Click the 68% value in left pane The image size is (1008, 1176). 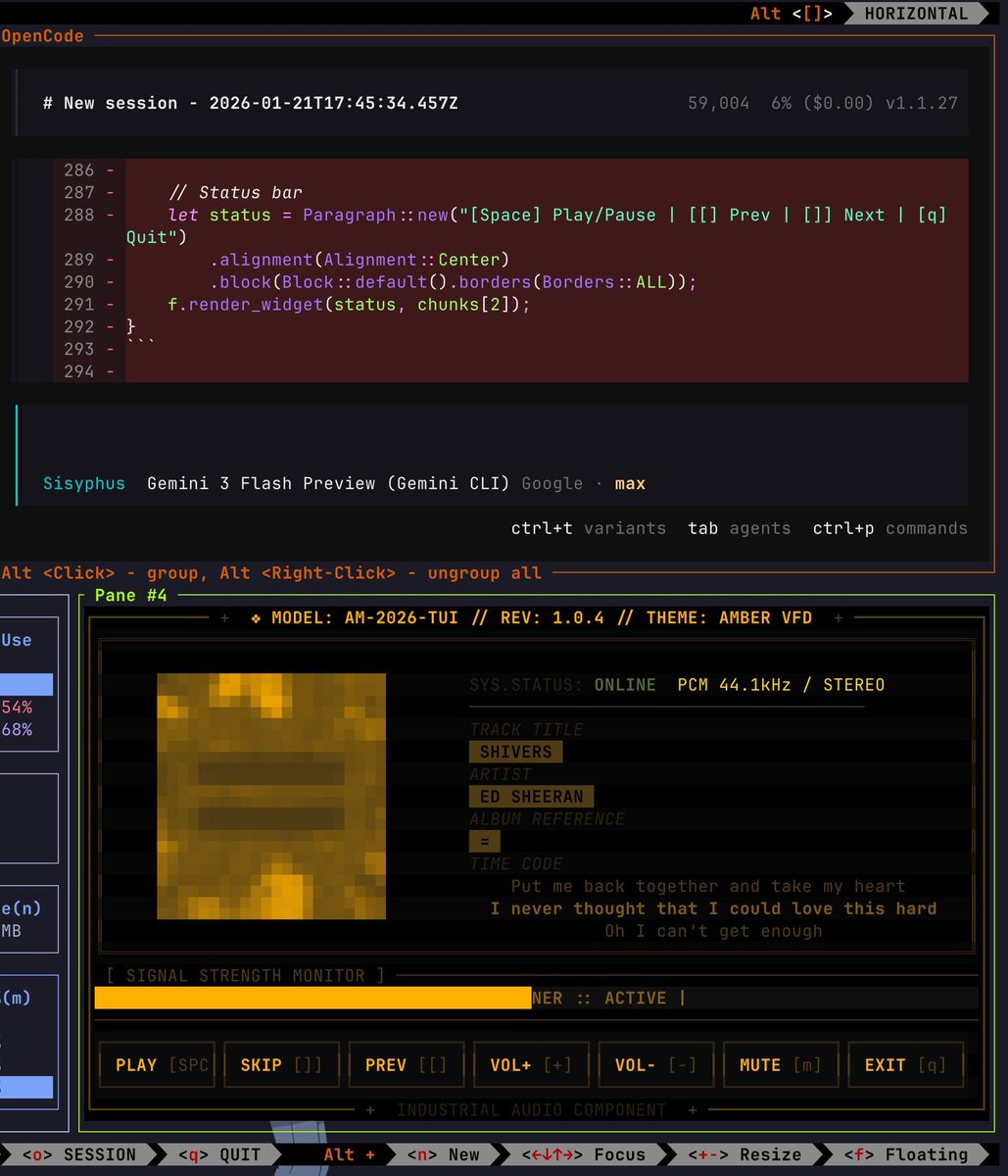click(17, 729)
